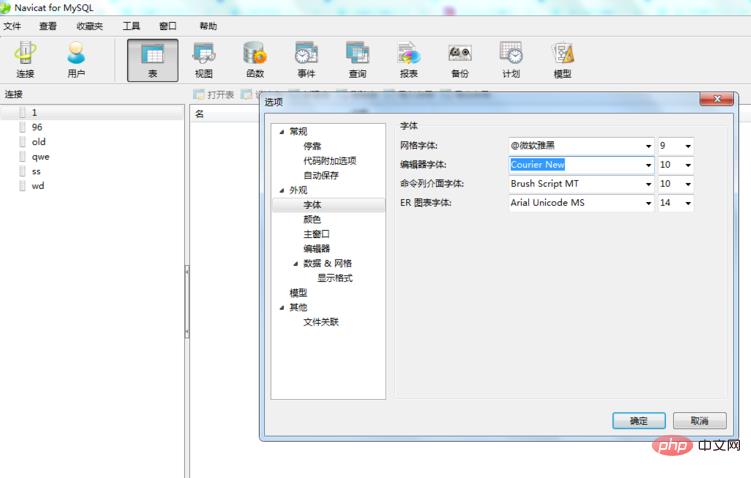Open the ER 图表字体 size dropdown showing 14
Viewport: 751px width, 478px height.
coord(688,203)
